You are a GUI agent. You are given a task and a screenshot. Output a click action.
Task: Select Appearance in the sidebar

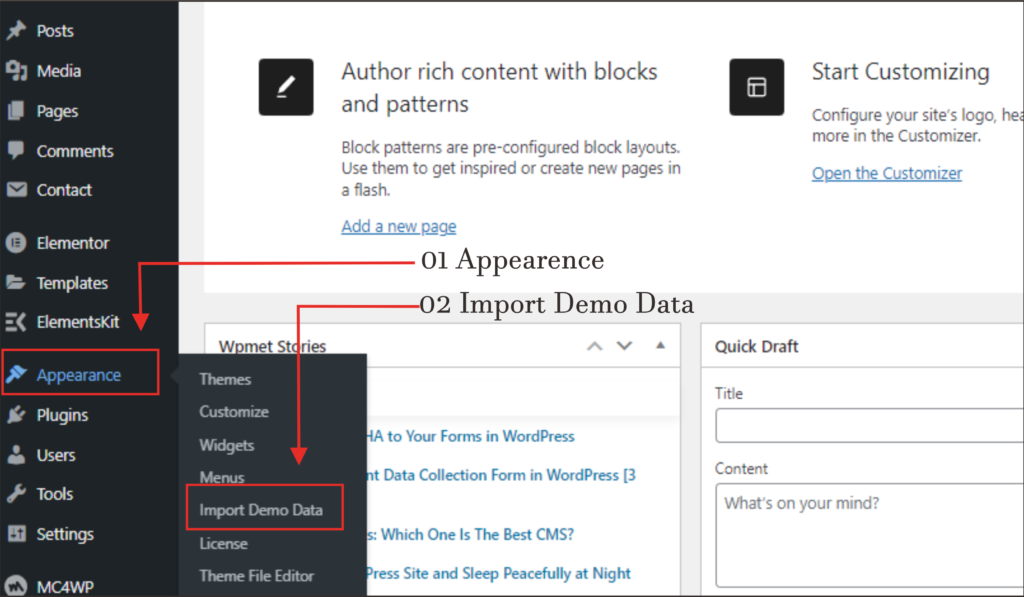pos(80,374)
